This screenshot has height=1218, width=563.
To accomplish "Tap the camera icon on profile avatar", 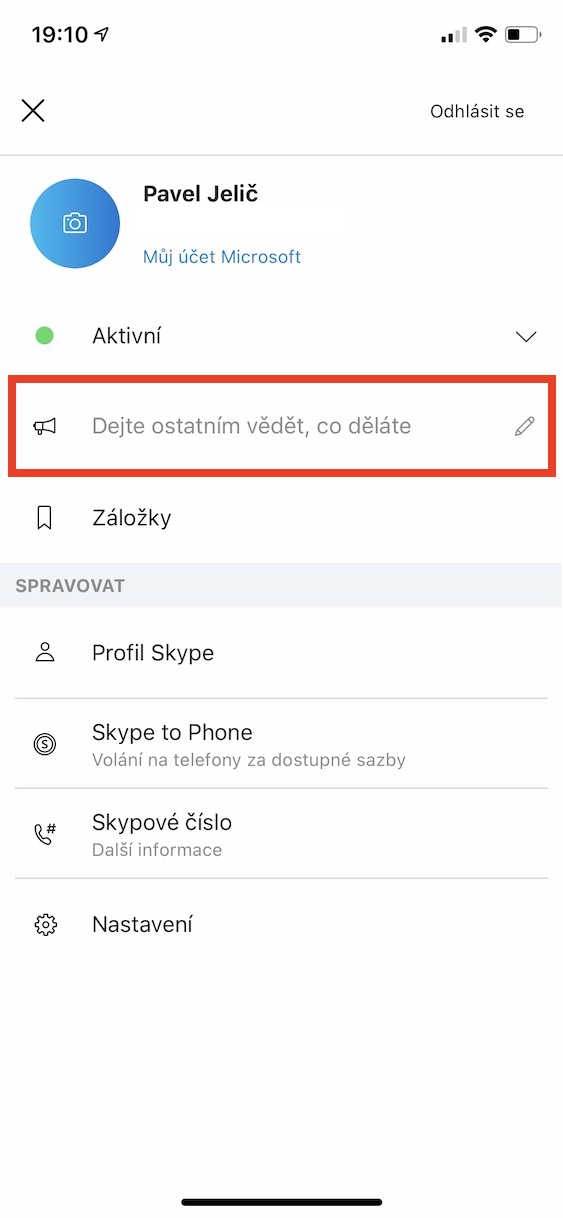I will click(x=75, y=223).
